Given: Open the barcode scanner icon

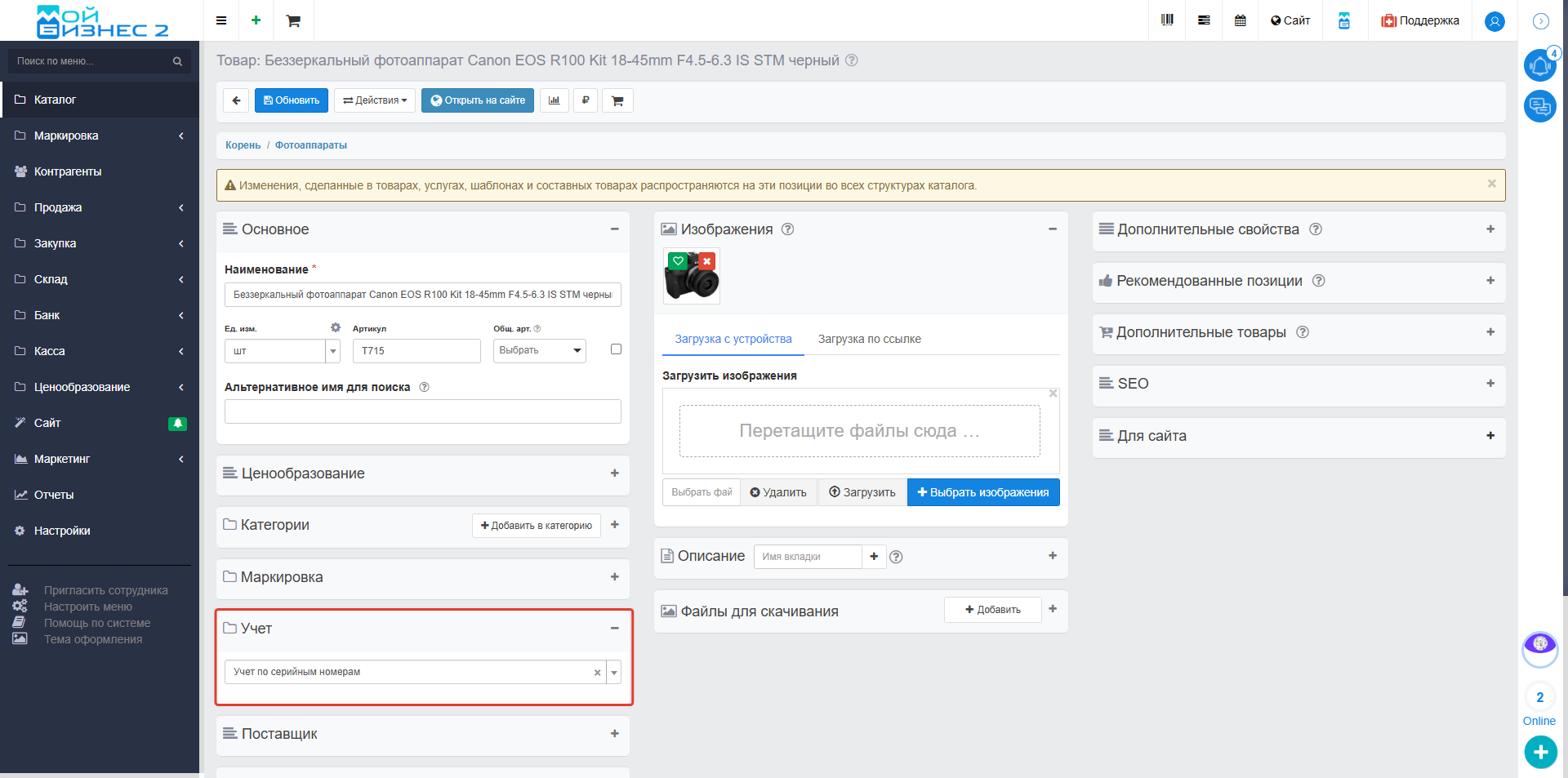Looking at the screenshot, I should (x=1167, y=20).
